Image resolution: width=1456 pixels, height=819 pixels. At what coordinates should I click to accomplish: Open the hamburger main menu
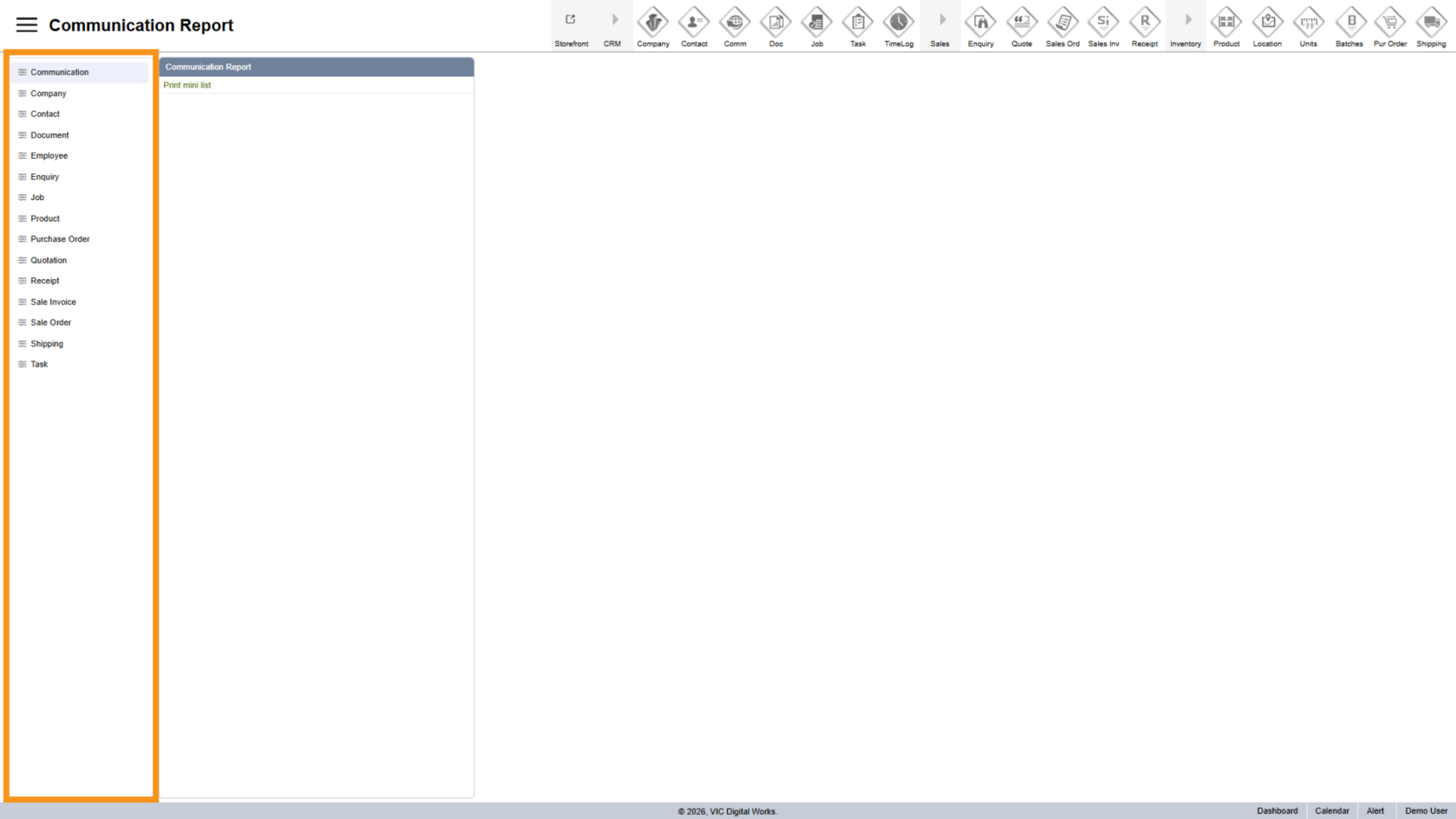[x=27, y=25]
